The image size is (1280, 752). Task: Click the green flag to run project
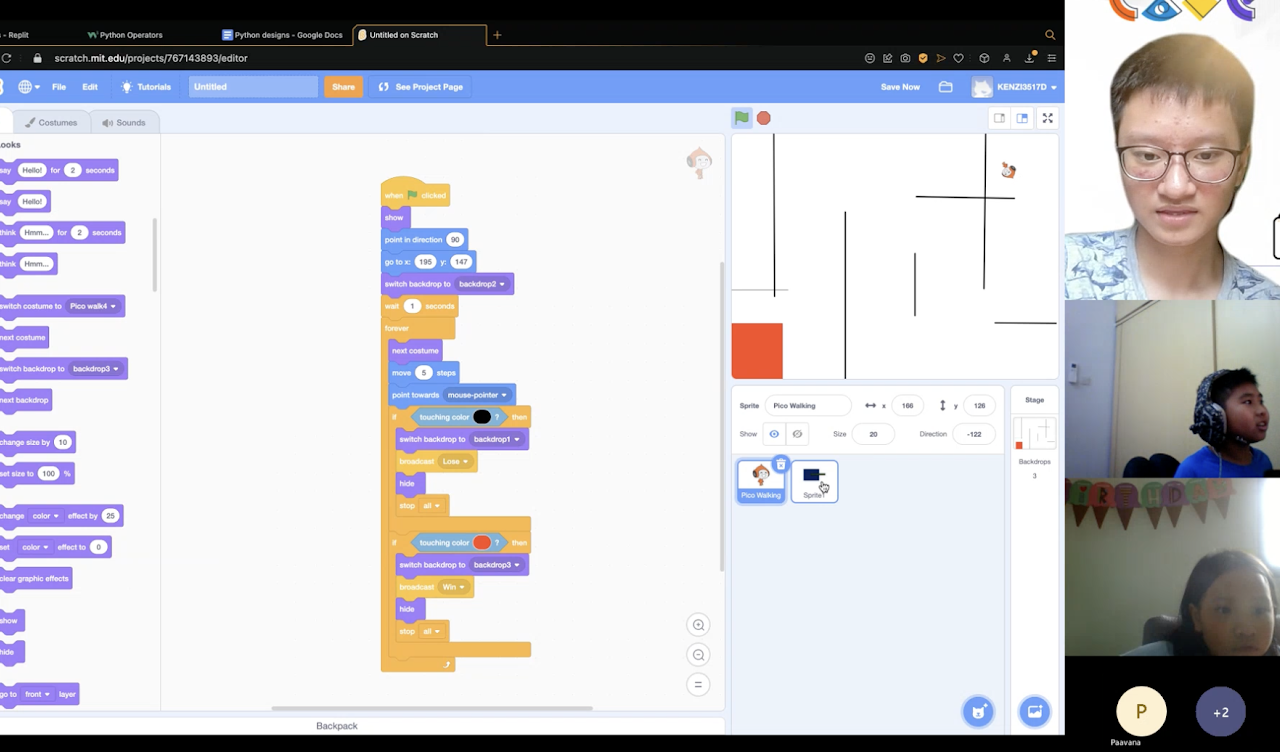741,118
